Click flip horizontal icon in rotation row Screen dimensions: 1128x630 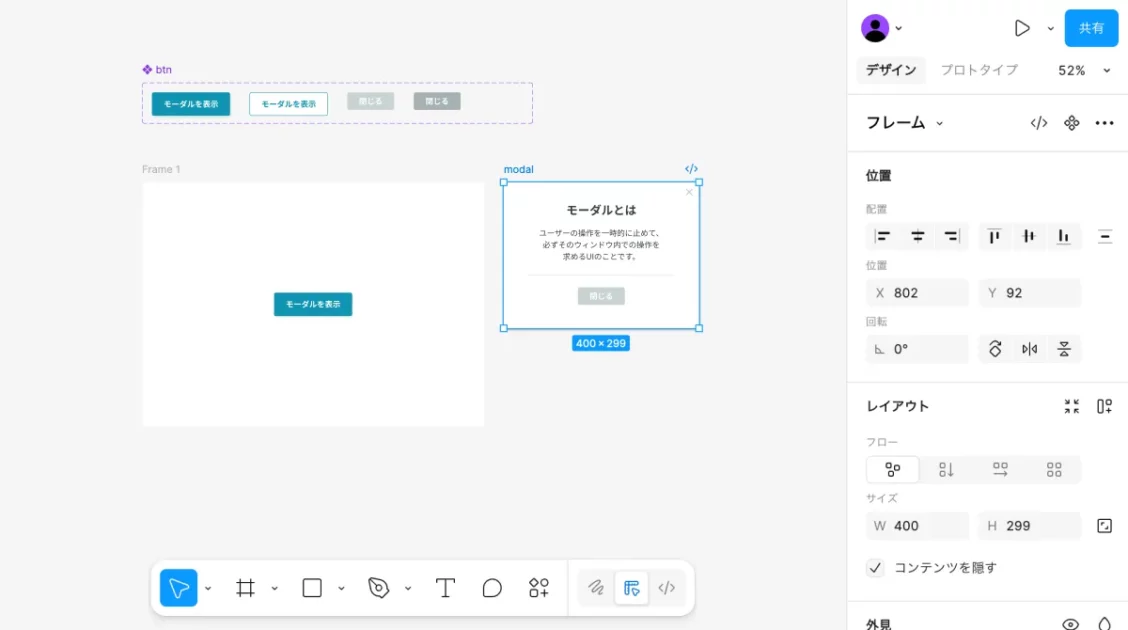click(1029, 349)
